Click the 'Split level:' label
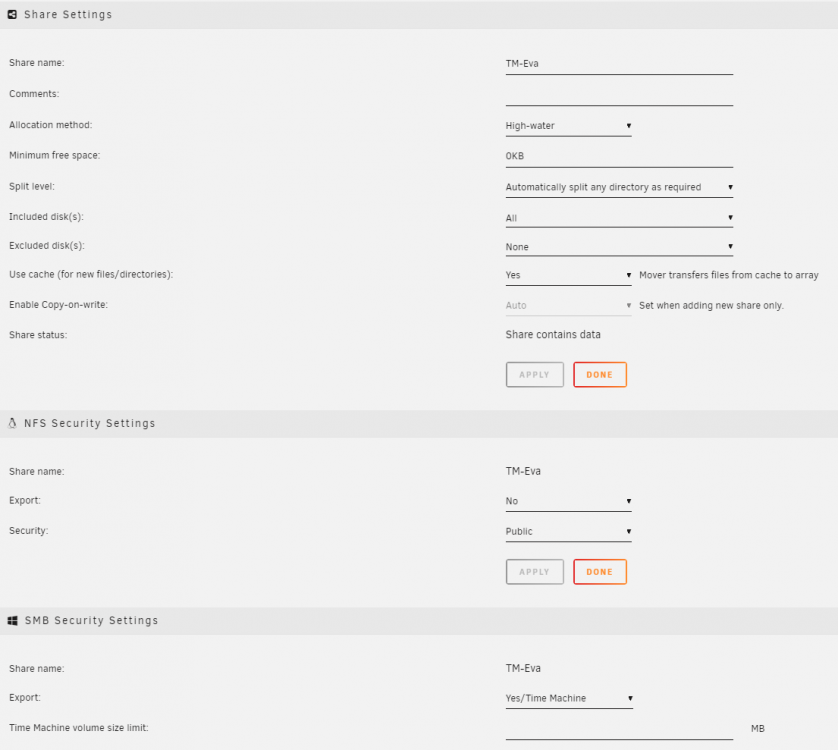 [32, 187]
